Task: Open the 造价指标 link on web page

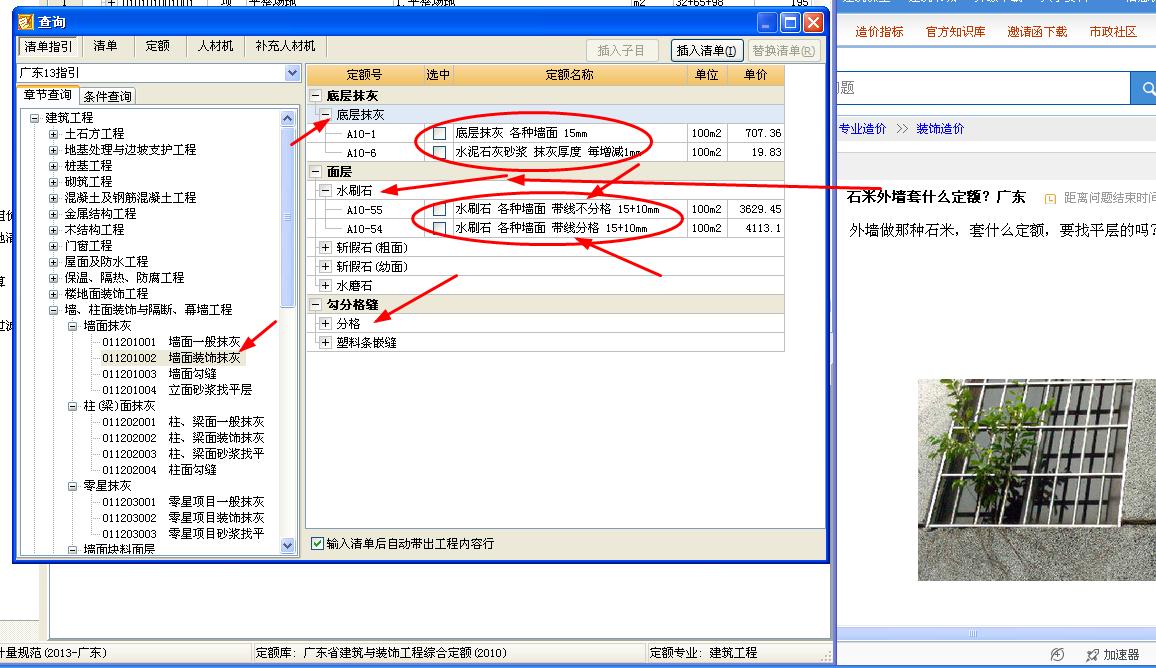Action: 880,32
